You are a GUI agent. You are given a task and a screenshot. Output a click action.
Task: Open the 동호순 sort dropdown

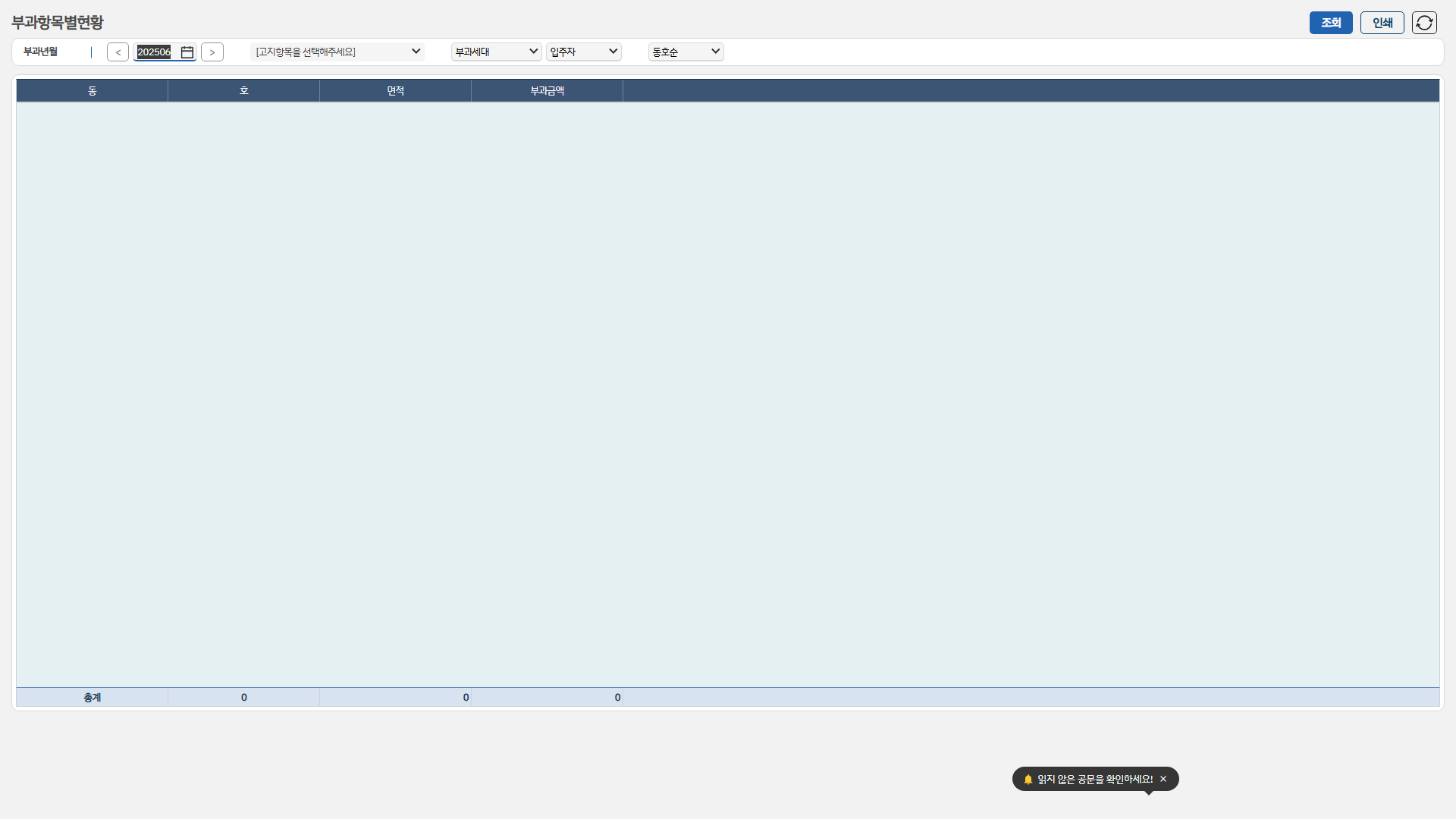pyautogui.click(x=686, y=52)
